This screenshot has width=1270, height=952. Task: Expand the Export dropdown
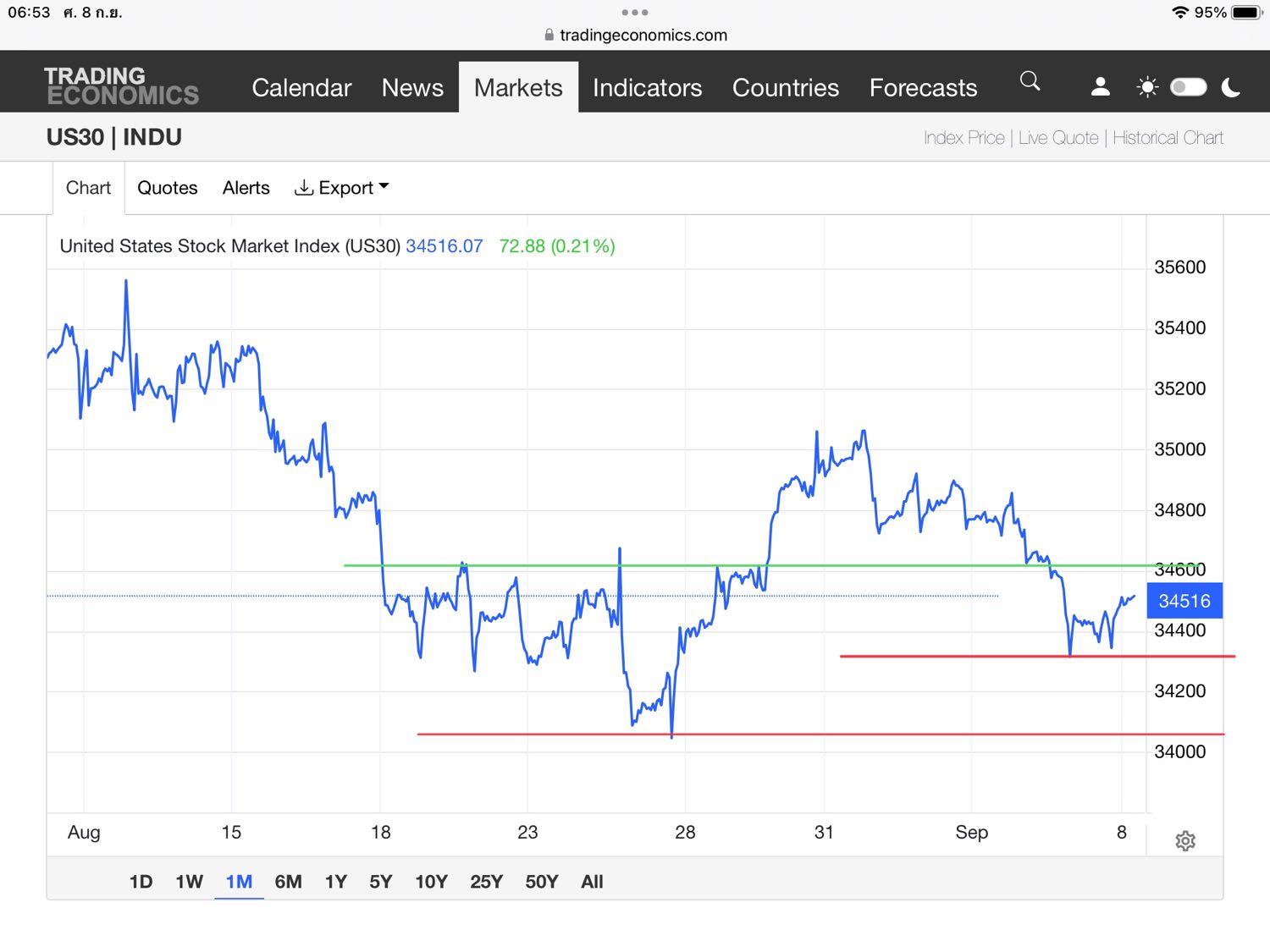341,188
